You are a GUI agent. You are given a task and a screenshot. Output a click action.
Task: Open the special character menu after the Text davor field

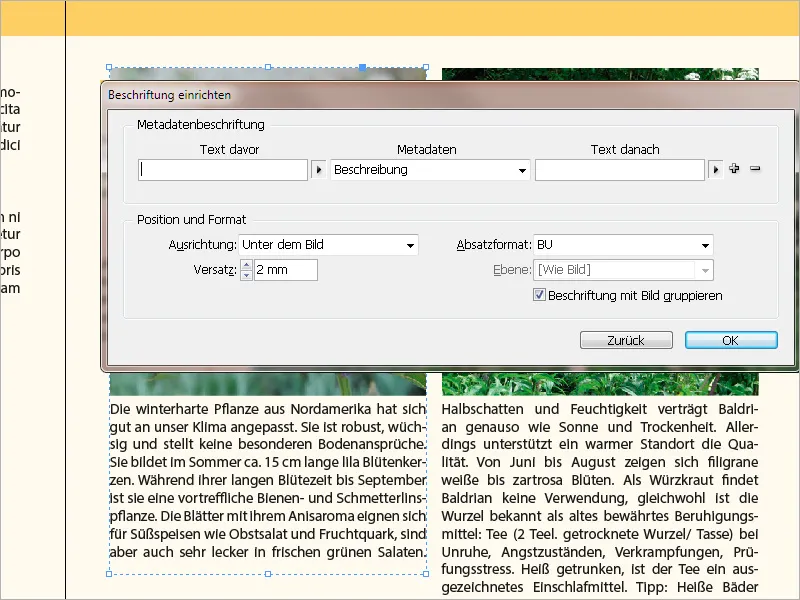coord(320,169)
